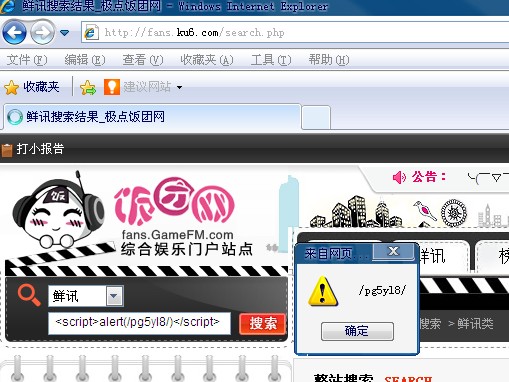Viewport: 509px width, 382px height.
Task: Click the red 搜索 button
Action: tap(263, 323)
